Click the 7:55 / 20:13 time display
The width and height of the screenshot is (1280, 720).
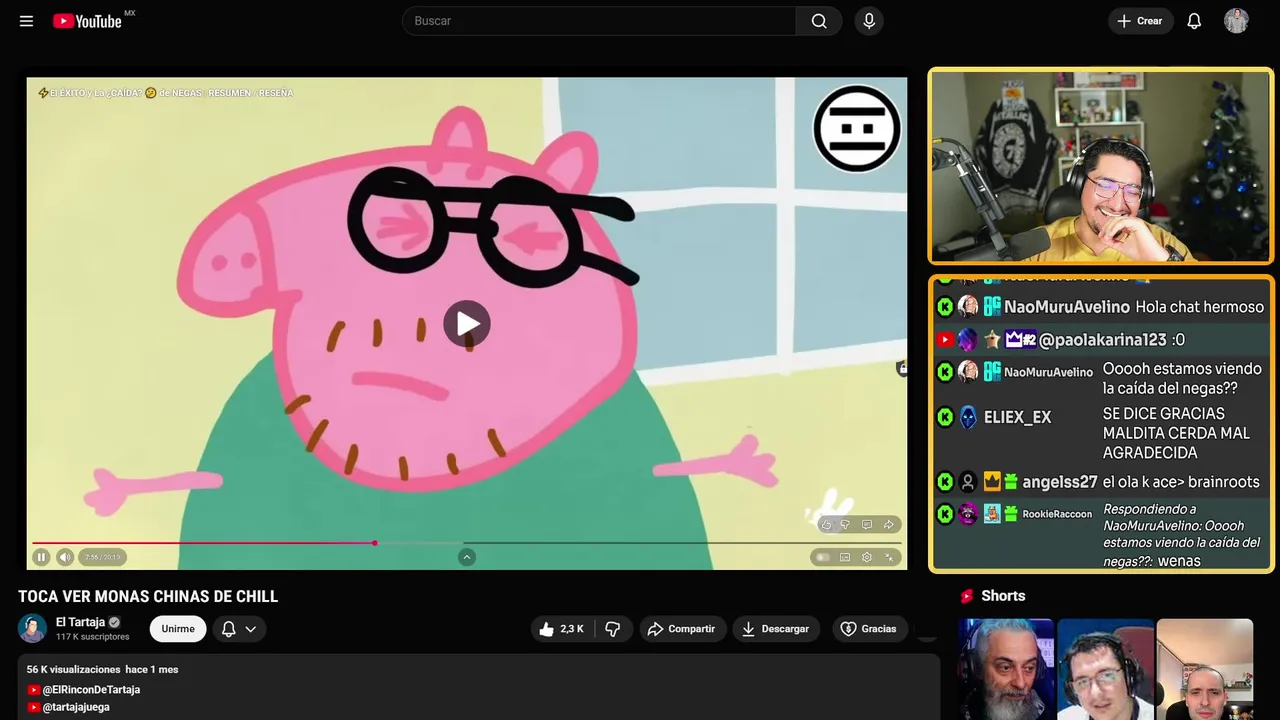click(102, 557)
